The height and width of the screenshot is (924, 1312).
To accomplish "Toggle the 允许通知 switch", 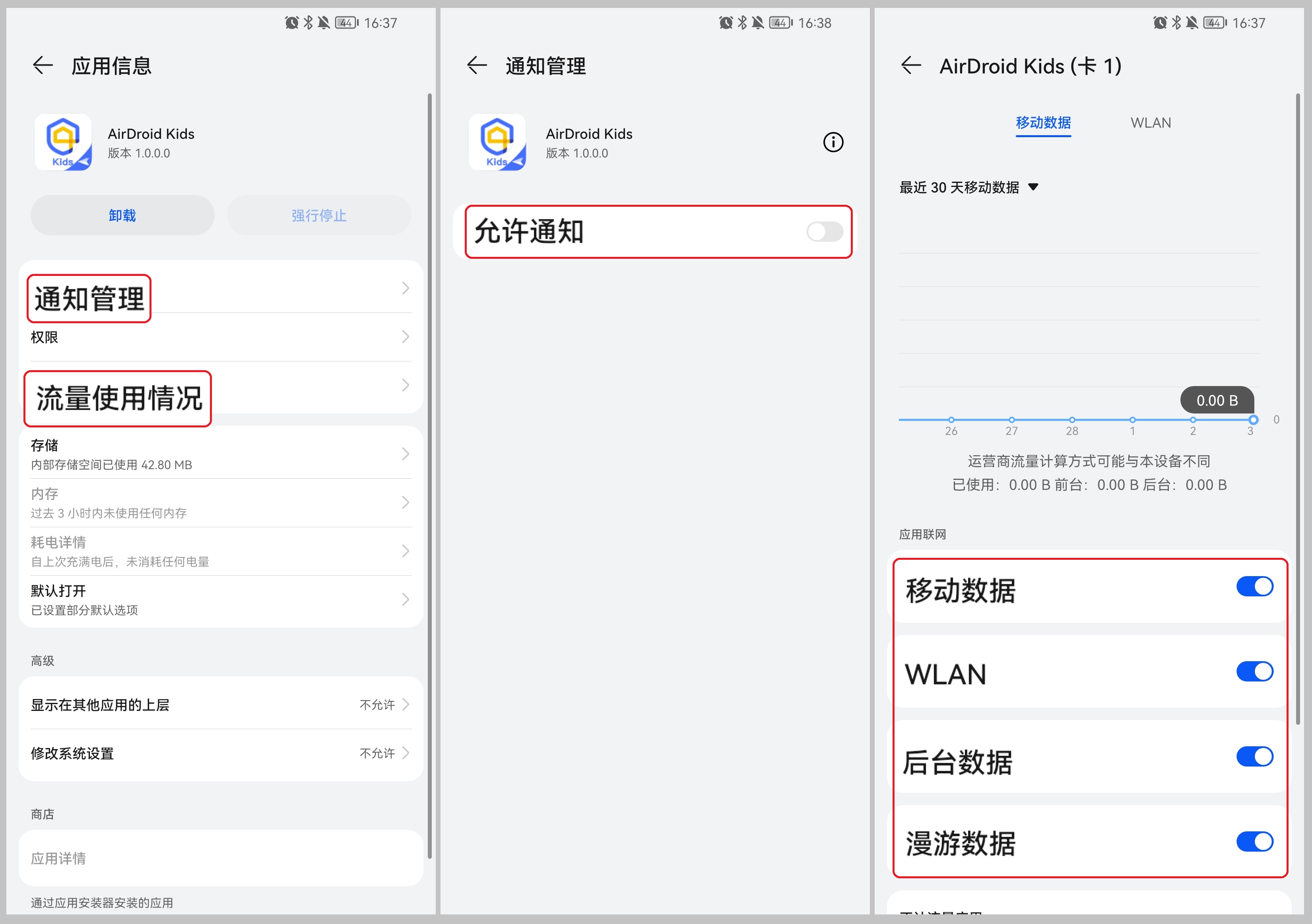I will coord(825,232).
